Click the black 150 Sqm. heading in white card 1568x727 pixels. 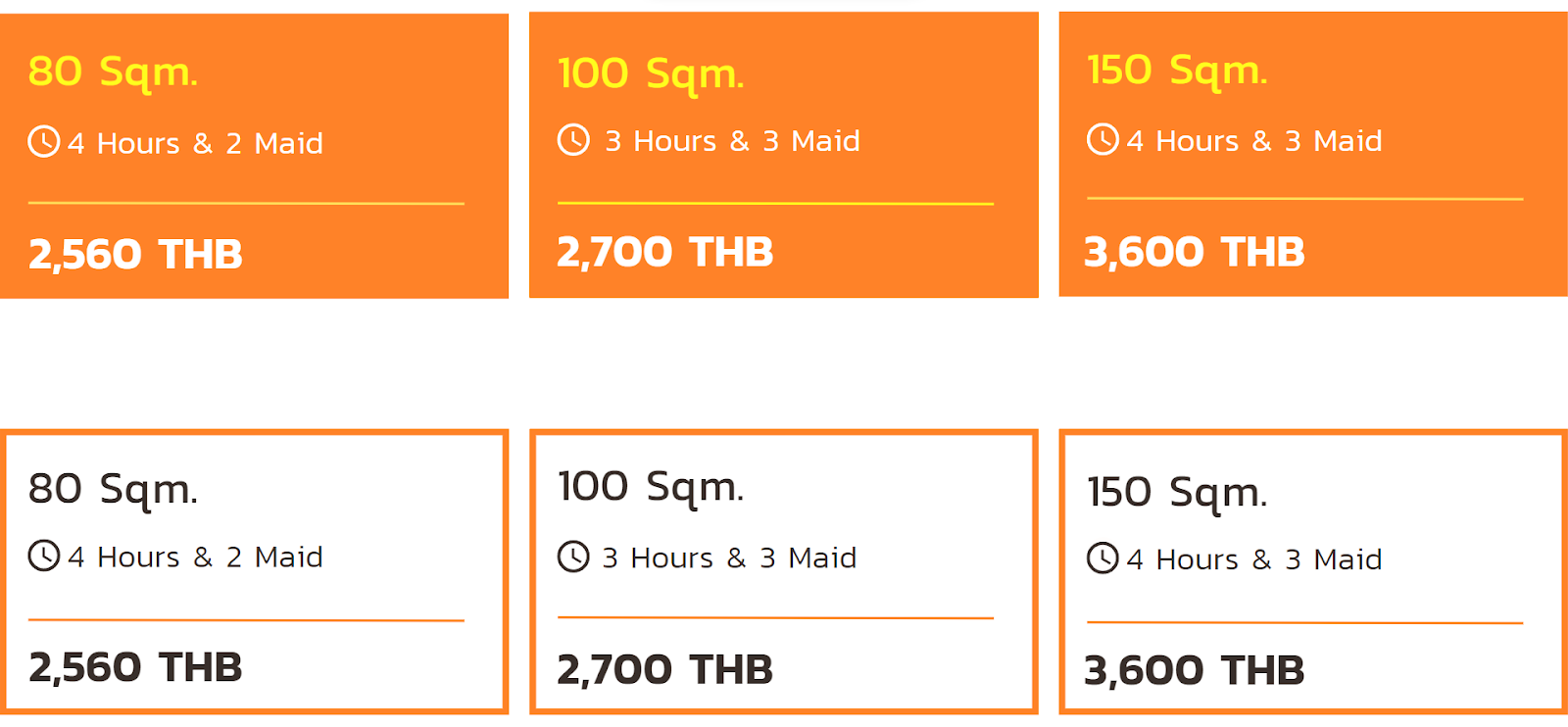click(1177, 493)
